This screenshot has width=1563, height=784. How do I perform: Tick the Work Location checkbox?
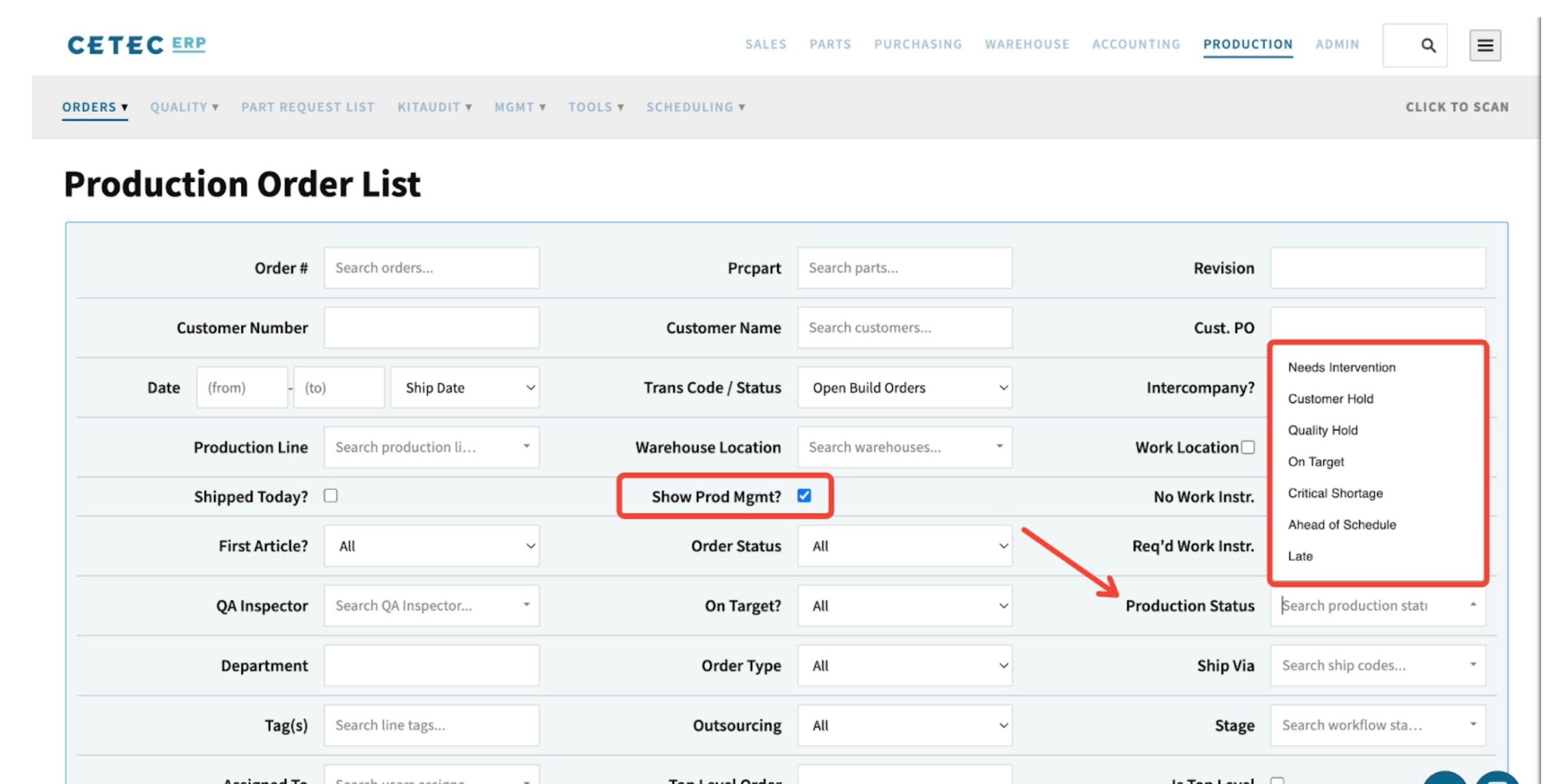pyautogui.click(x=1247, y=447)
